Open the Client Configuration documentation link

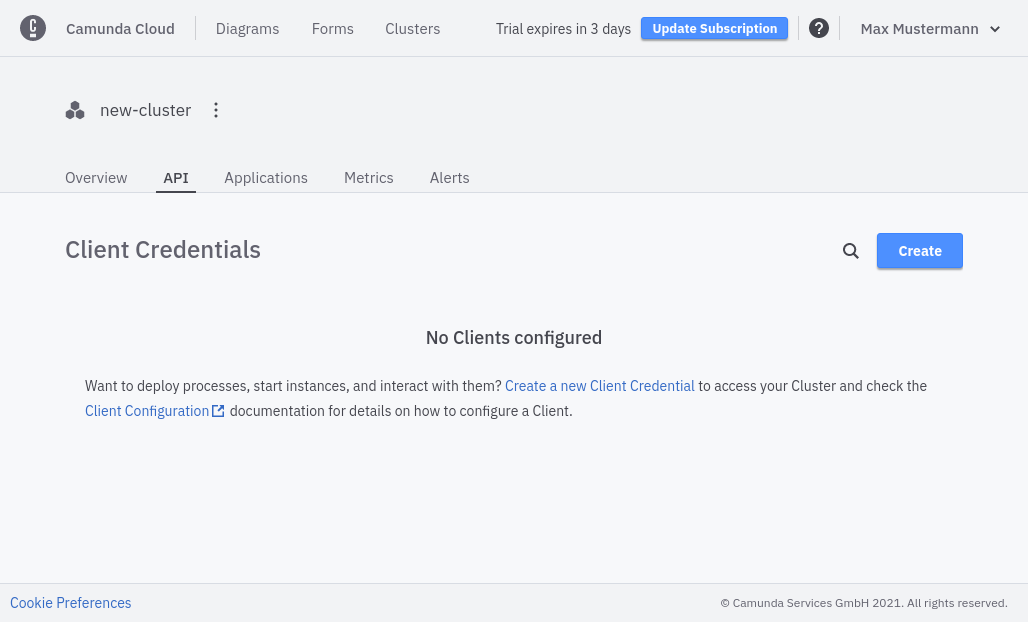coord(147,411)
